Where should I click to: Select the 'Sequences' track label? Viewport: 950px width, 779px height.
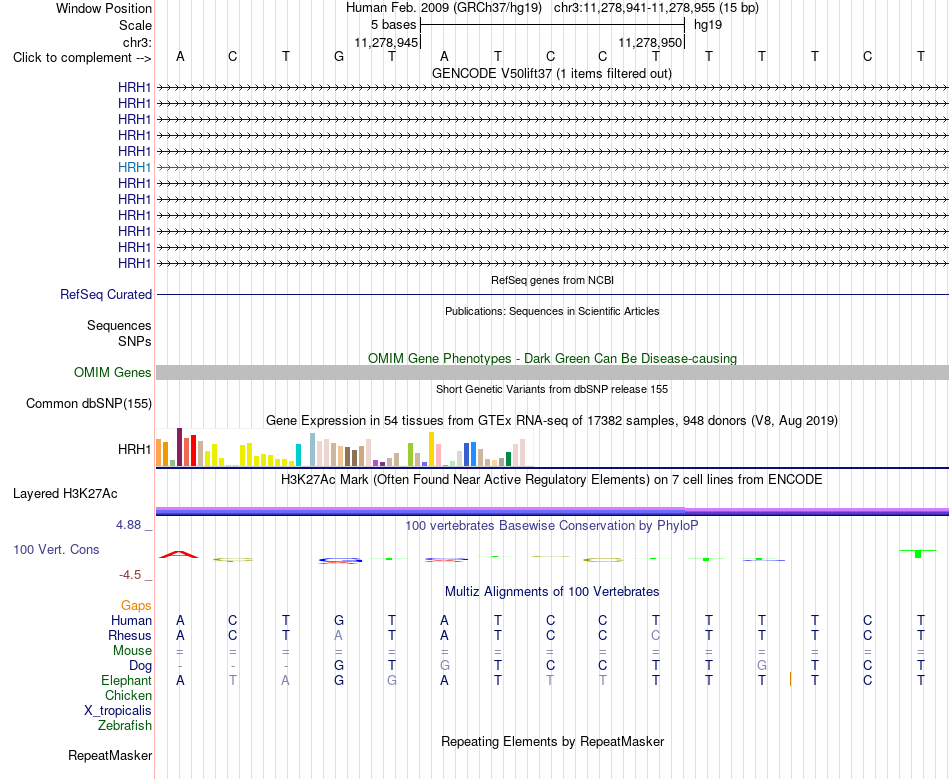tap(119, 326)
